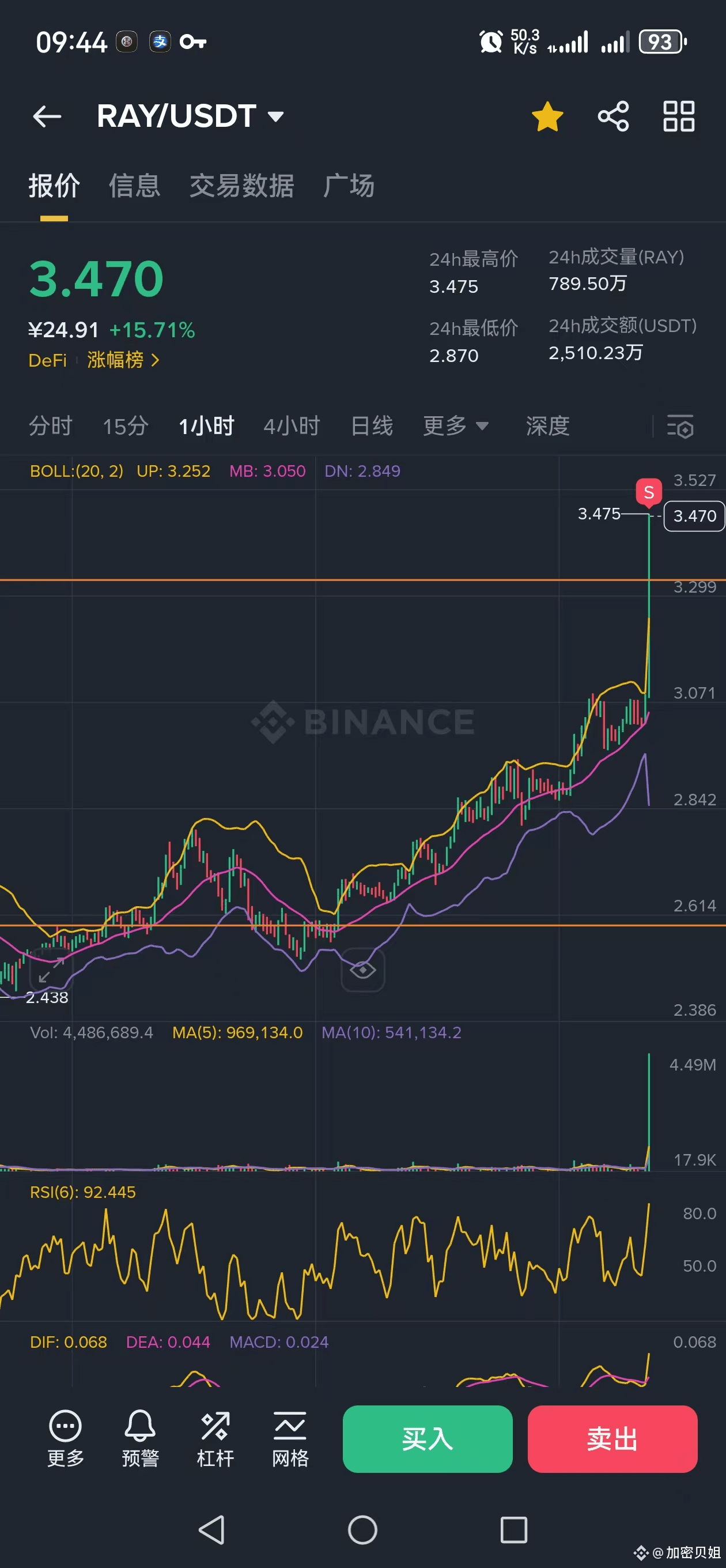Expand chart to fullscreen with diagonal arrows icon
Viewport: 726px width, 1568px height.
(51, 970)
